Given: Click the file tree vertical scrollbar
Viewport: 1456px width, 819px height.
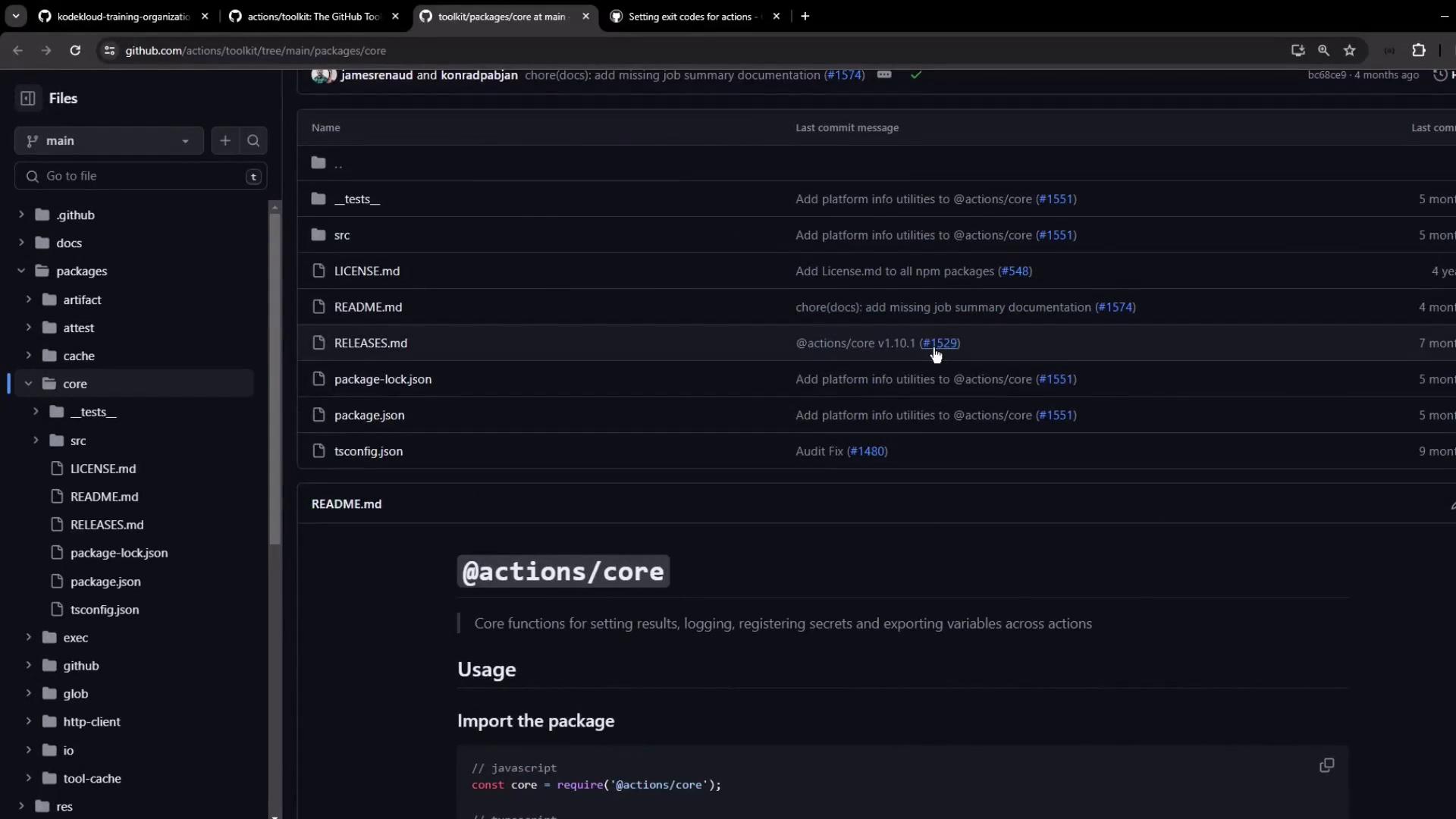Looking at the screenshot, I should 275,379.
